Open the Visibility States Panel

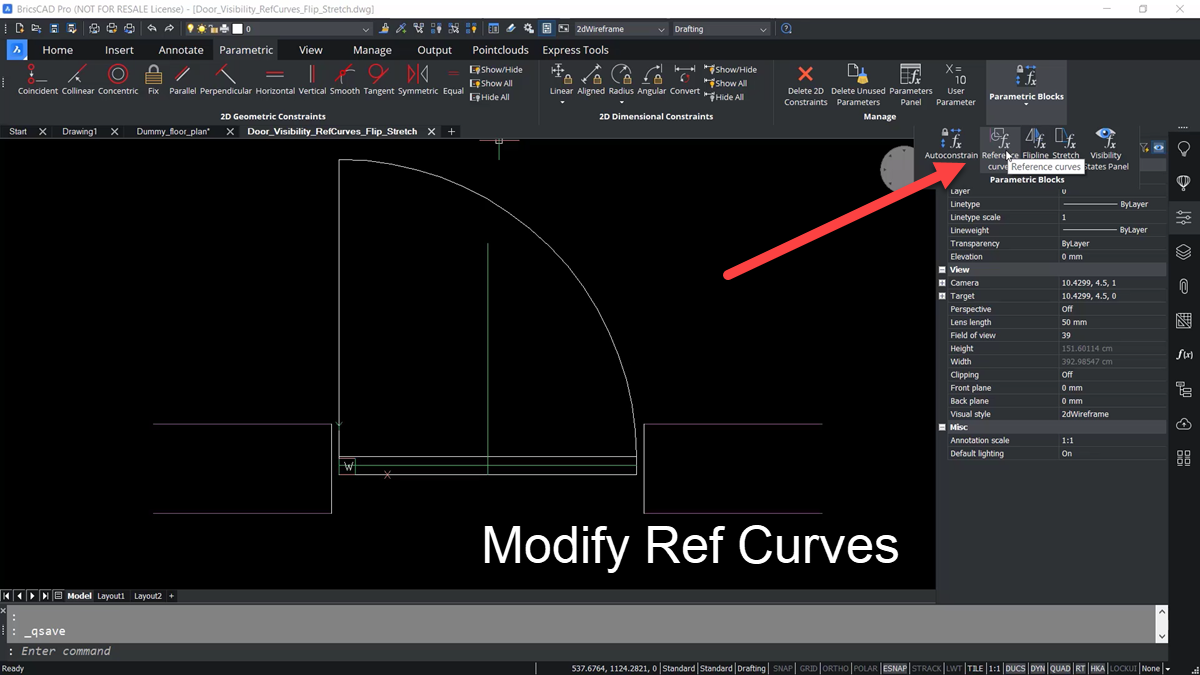(1105, 148)
